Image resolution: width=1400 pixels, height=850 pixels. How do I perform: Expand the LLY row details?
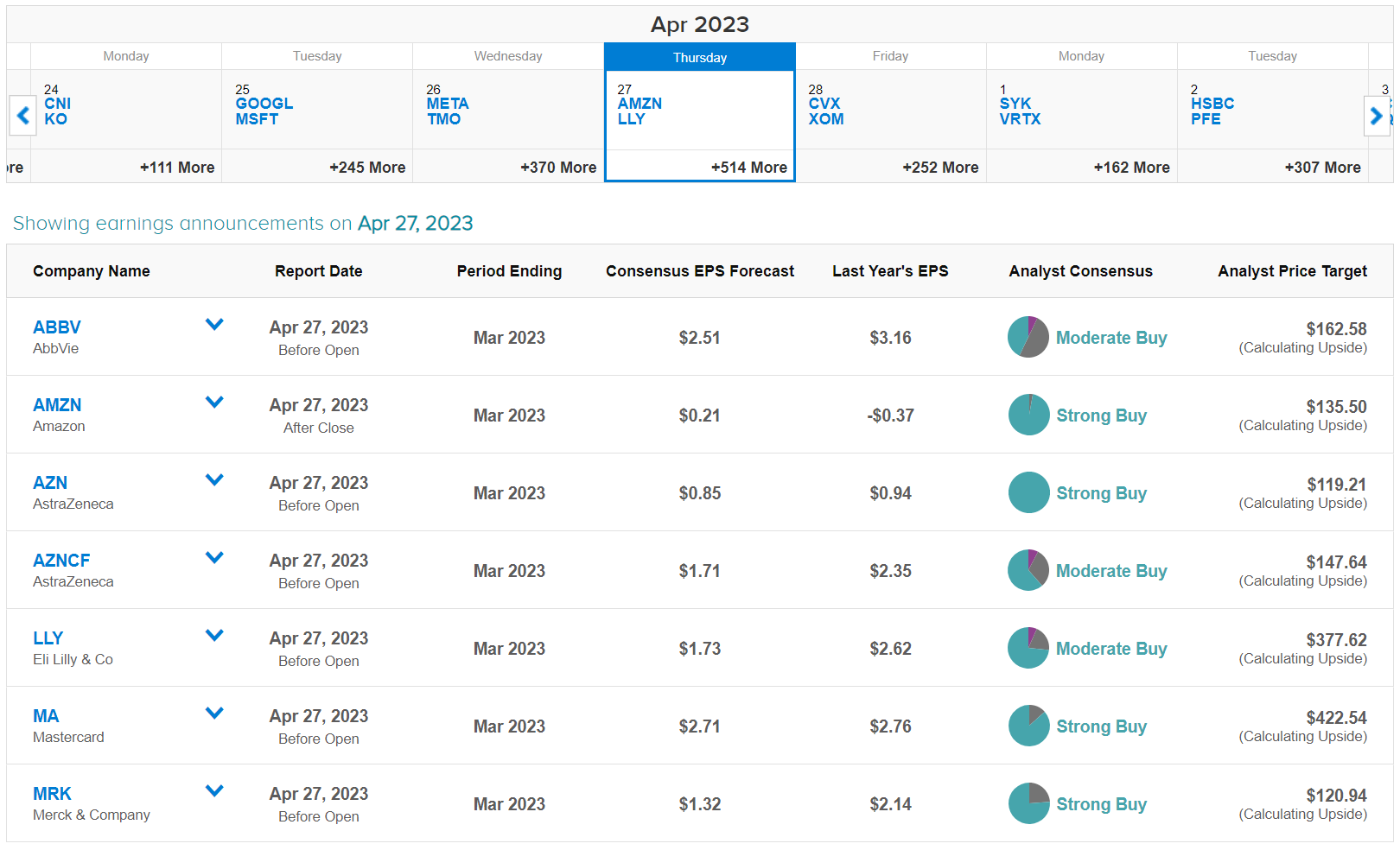tap(214, 636)
